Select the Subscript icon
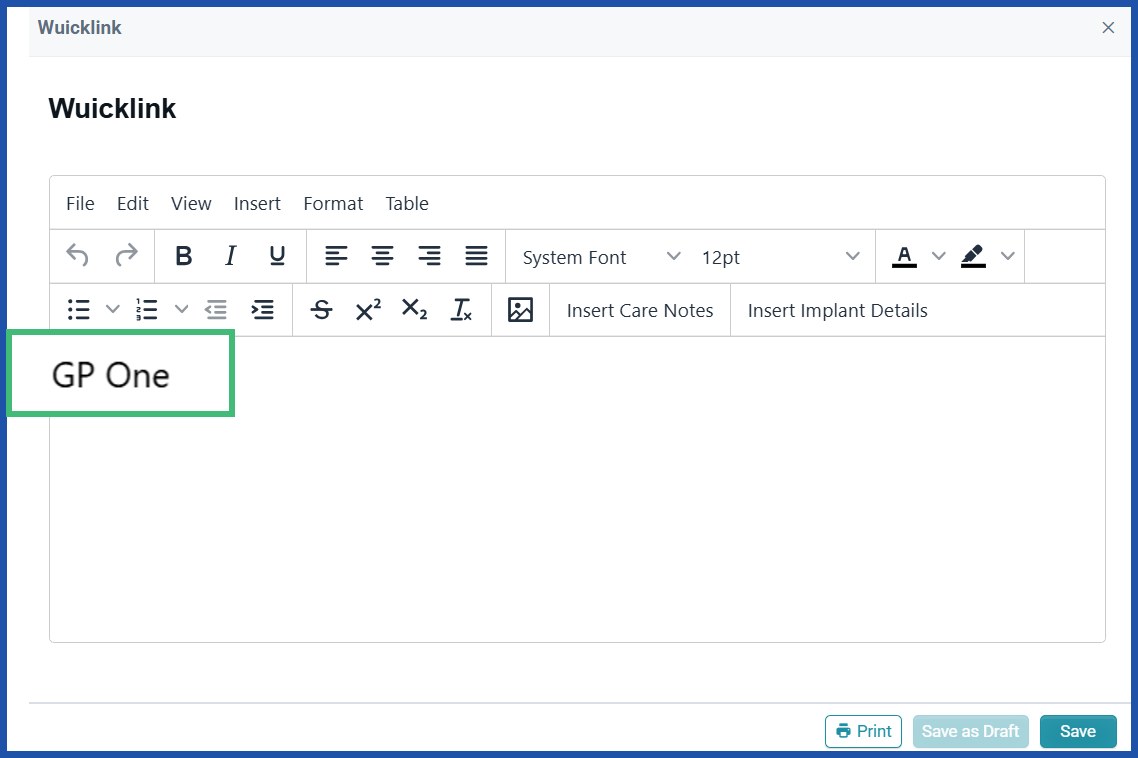 coord(414,310)
